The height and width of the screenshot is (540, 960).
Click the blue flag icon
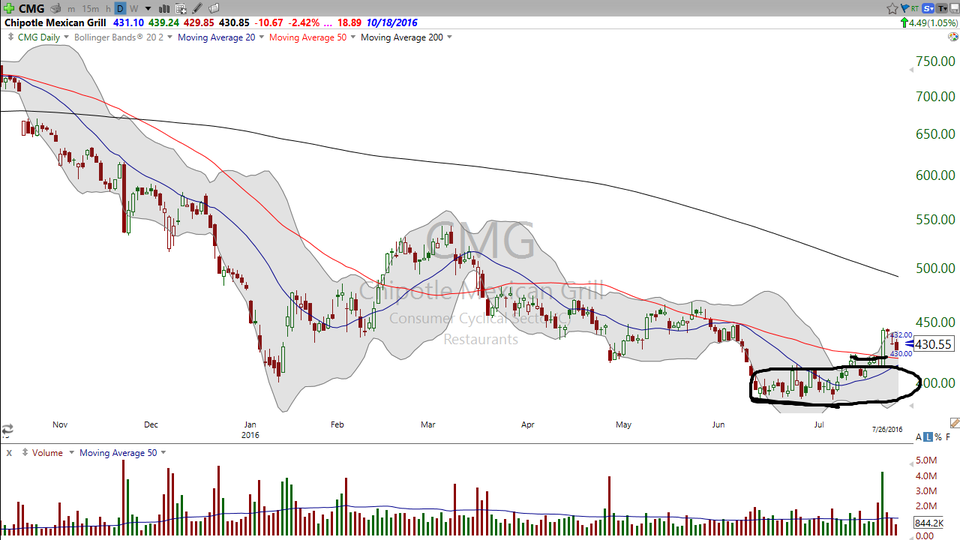point(904,9)
